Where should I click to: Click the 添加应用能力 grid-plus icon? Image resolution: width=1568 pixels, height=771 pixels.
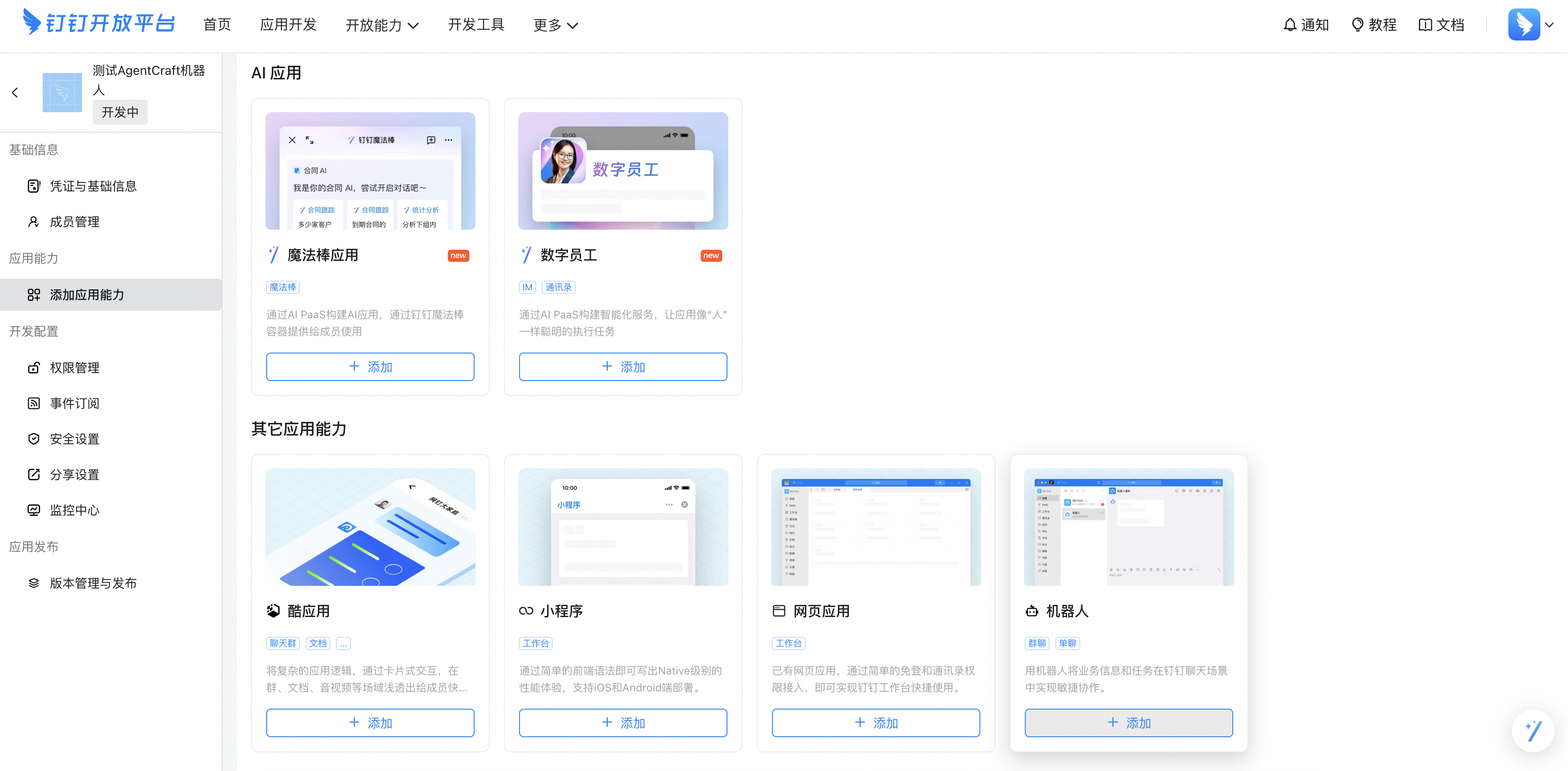click(34, 295)
